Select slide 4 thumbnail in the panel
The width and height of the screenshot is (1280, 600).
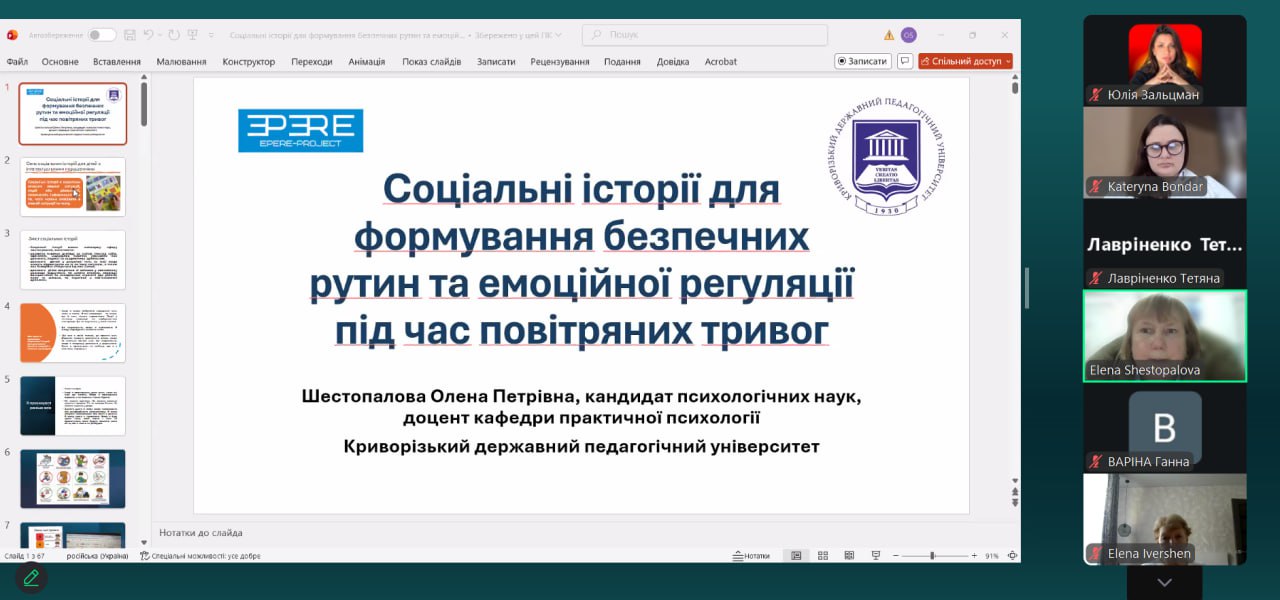(x=73, y=333)
